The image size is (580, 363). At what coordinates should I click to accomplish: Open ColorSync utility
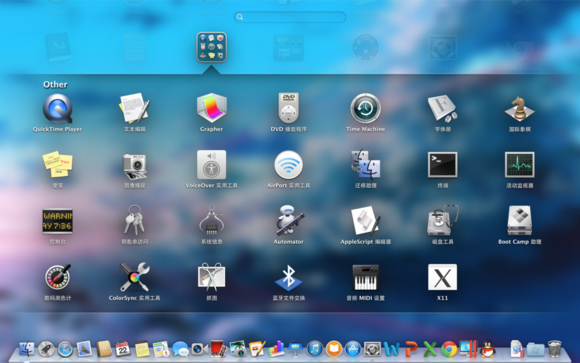coord(134,277)
